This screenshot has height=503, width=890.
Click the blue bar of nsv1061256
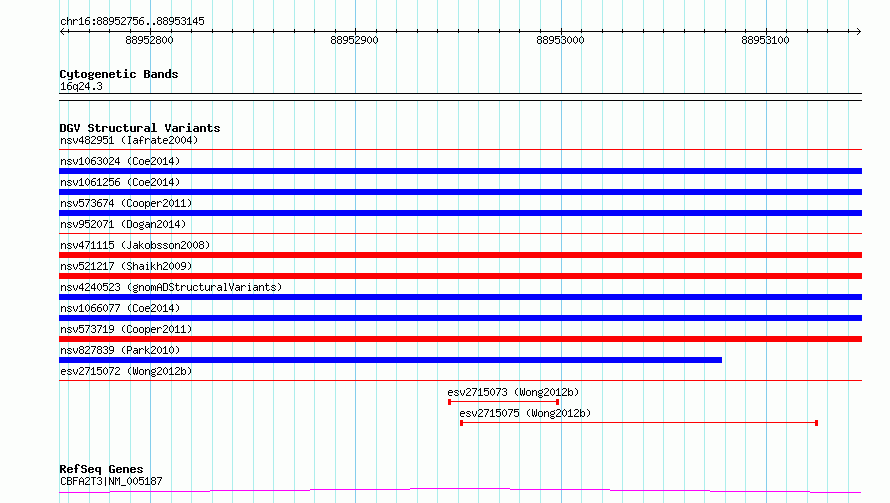coord(460,192)
